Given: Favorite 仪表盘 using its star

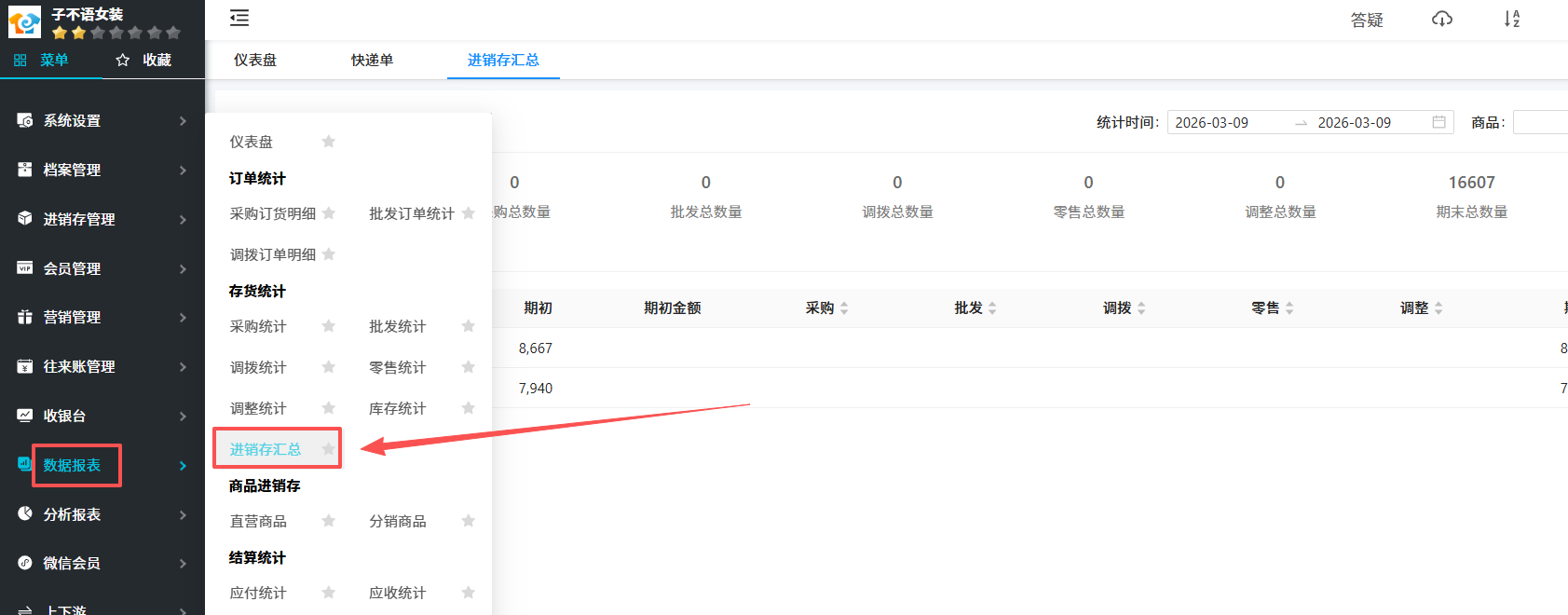Looking at the screenshot, I should click(x=328, y=142).
